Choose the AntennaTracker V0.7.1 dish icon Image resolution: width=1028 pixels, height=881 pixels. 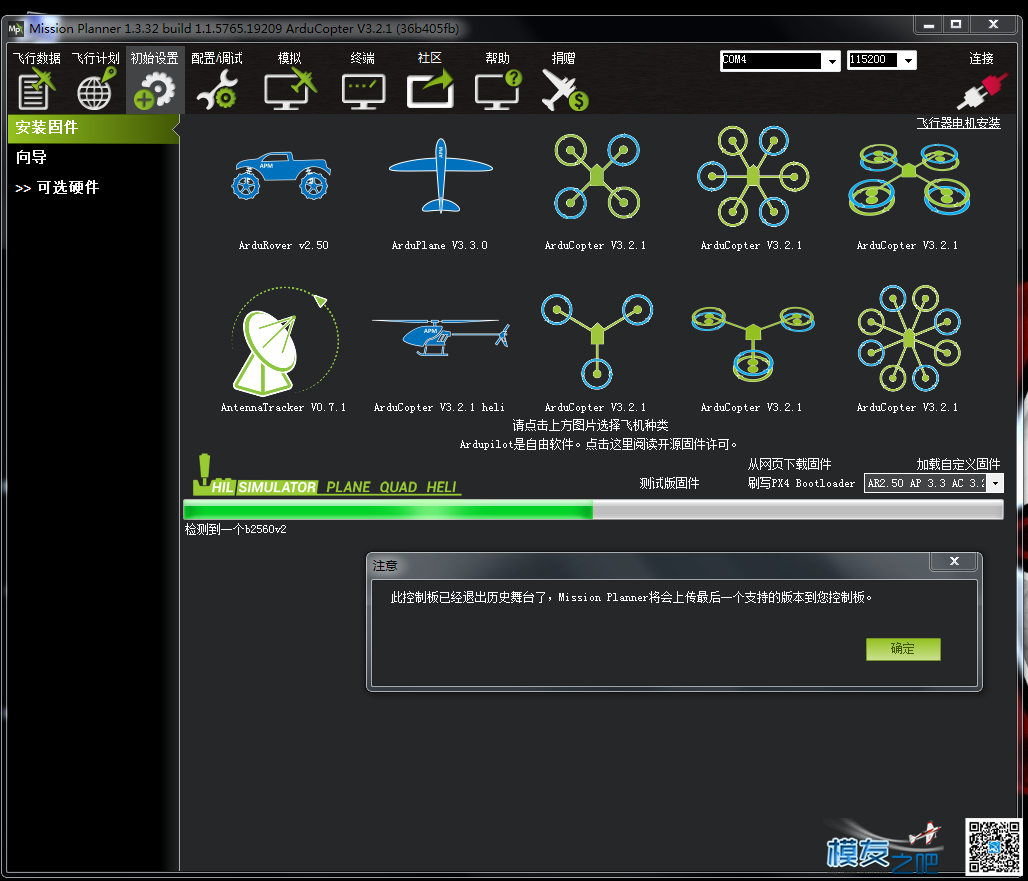[x=285, y=341]
